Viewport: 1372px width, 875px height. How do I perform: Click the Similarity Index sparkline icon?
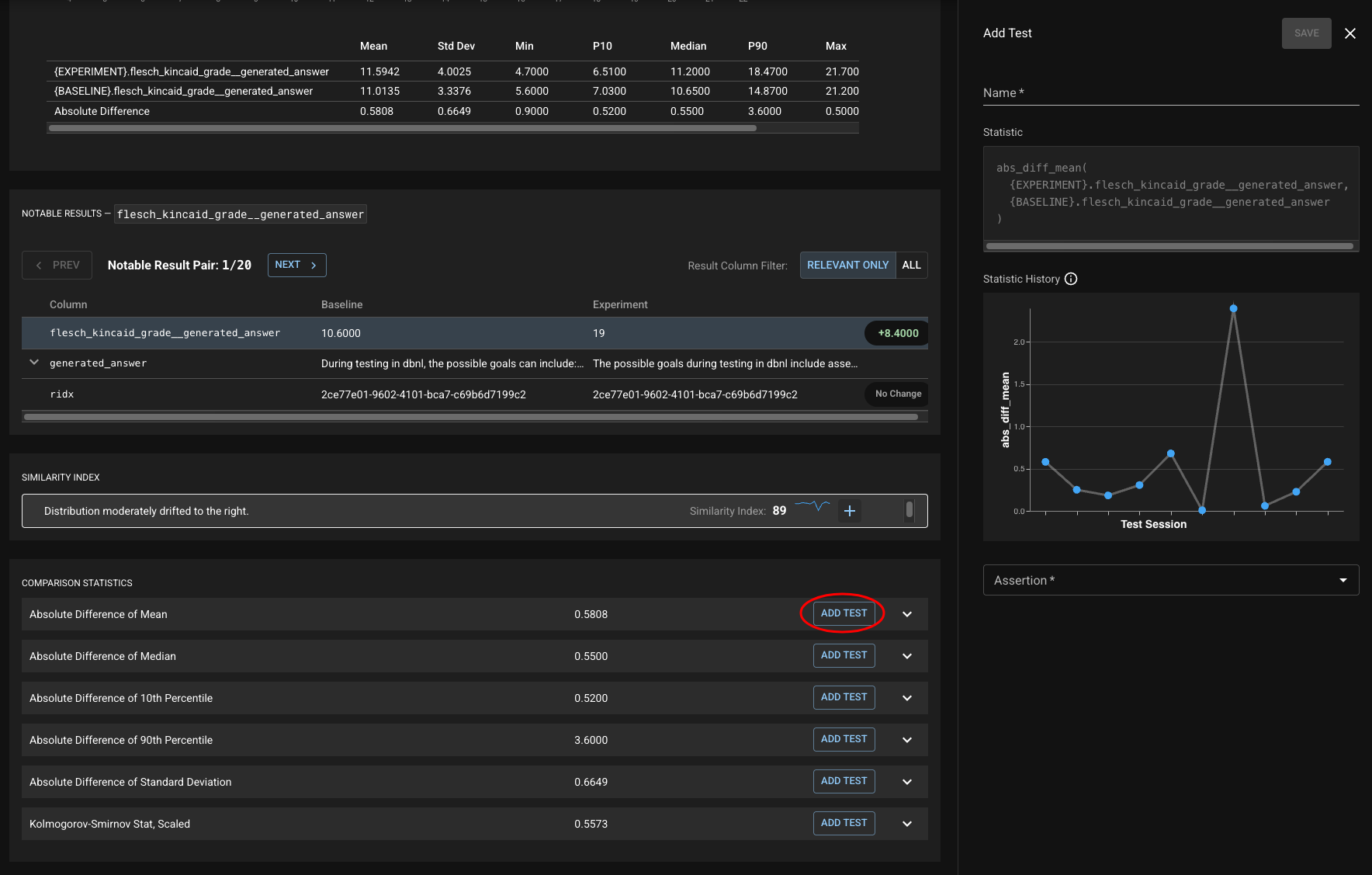click(x=812, y=507)
